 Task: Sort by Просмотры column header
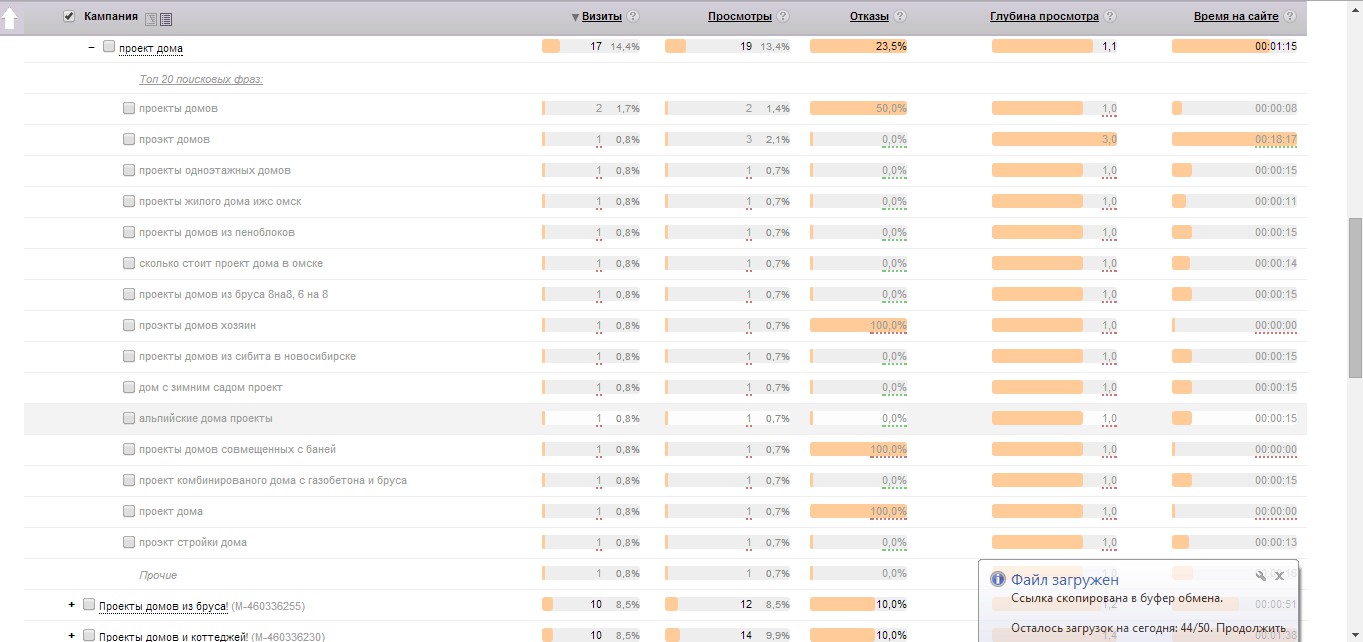coord(740,17)
